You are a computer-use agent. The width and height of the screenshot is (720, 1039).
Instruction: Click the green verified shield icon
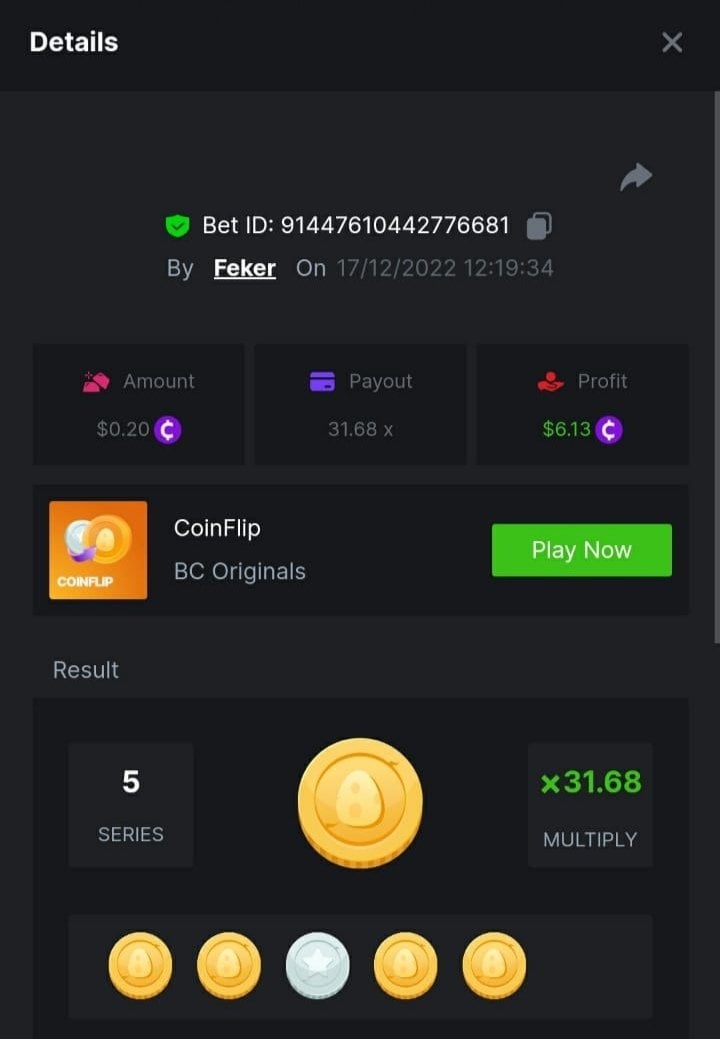(177, 226)
